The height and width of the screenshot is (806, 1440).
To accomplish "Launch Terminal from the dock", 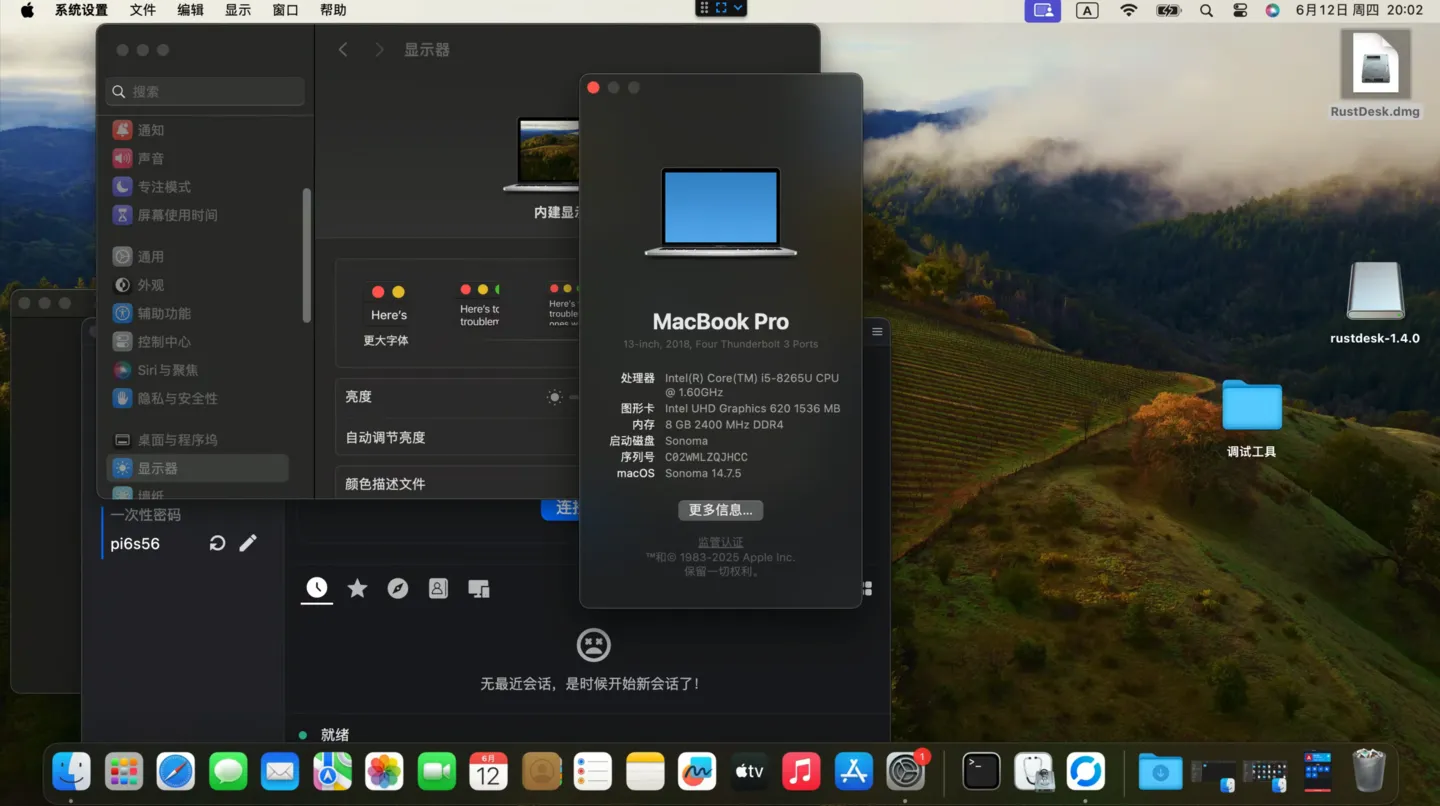I will [981, 771].
